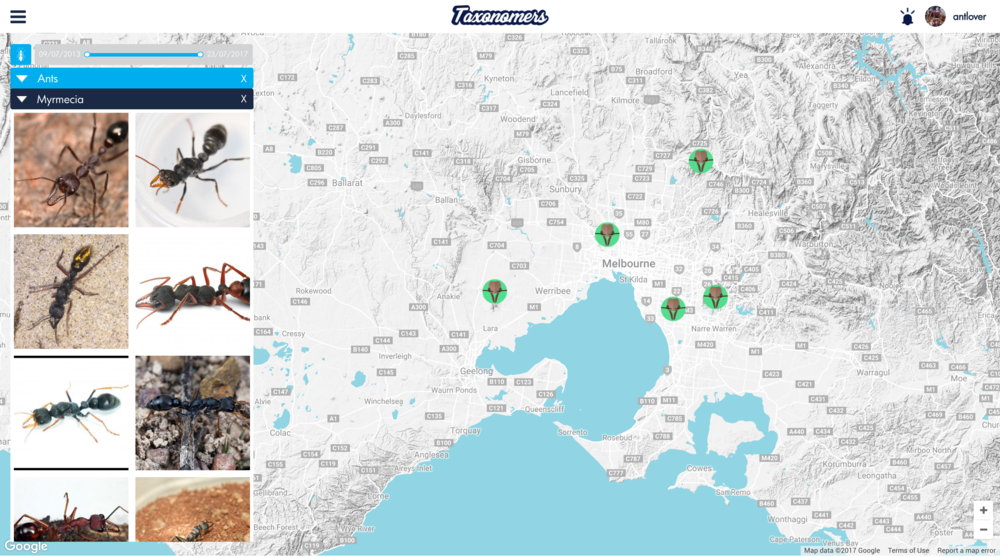The width and height of the screenshot is (1000, 557).
Task: Click the Taxonomers logo
Action: click(x=500, y=16)
